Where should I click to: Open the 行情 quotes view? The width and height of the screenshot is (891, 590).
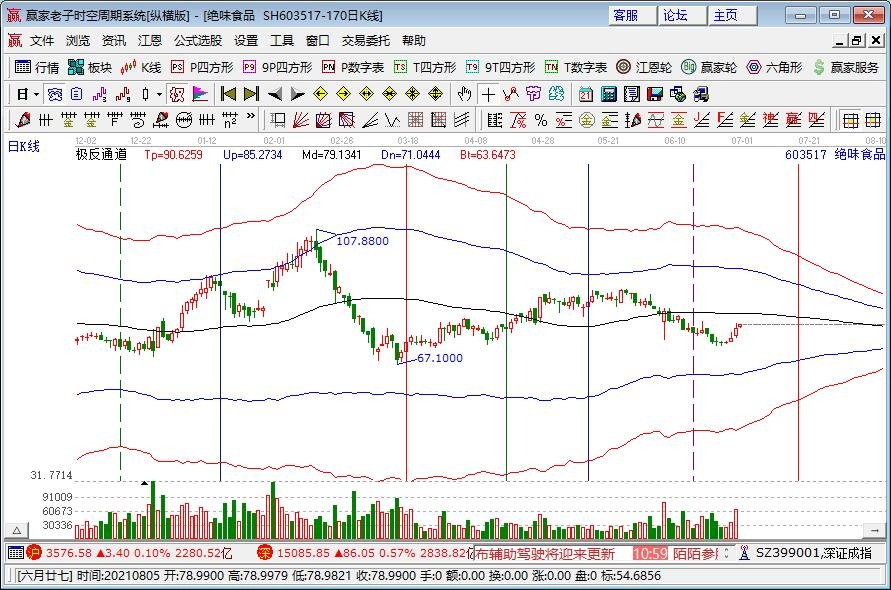37,68
